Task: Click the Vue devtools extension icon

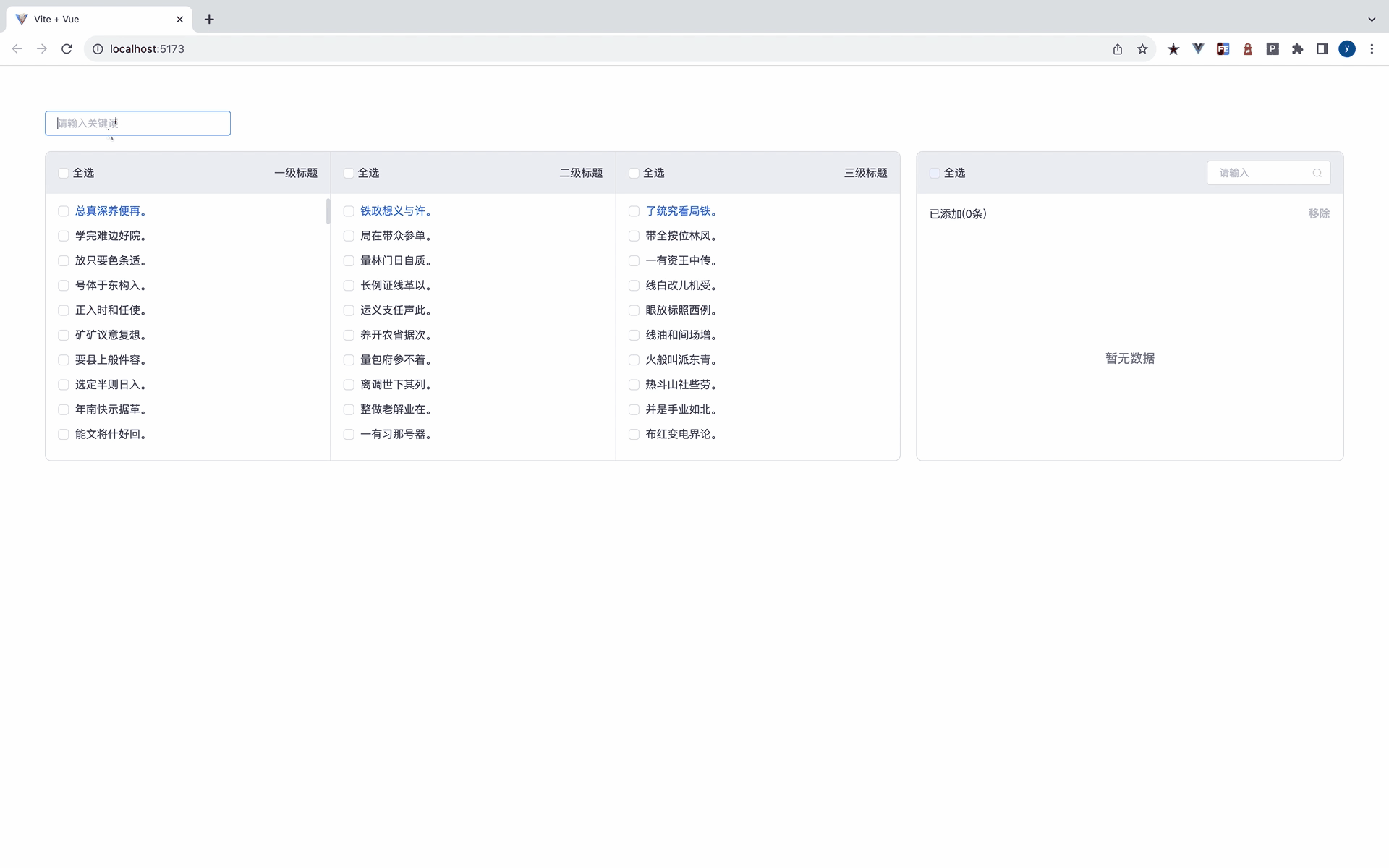Action: click(x=1199, y=49)
